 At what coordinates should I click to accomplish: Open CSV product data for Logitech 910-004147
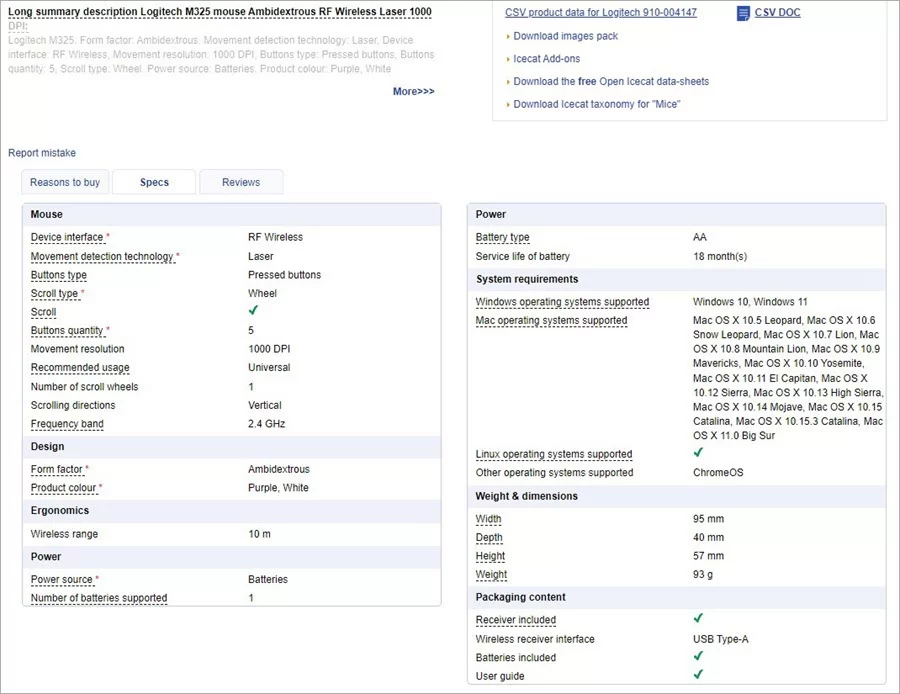[600, 12]
